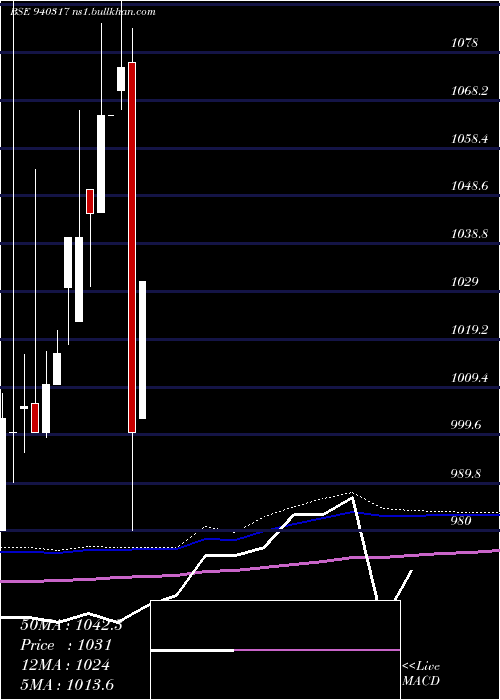Image resolution: width=500 pixels, height=700 pixels.
Task: Click the 50MA value readout
Action: [71, 625]
